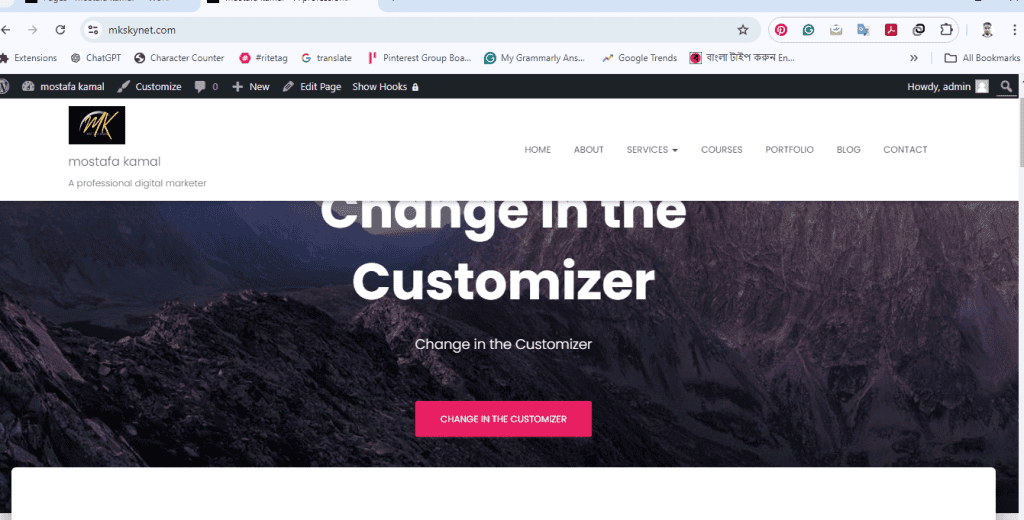The height and width of the screenshot is (520, 1024).
Task: Bookmark this page with star icon
Action: (x=743, y=29)
